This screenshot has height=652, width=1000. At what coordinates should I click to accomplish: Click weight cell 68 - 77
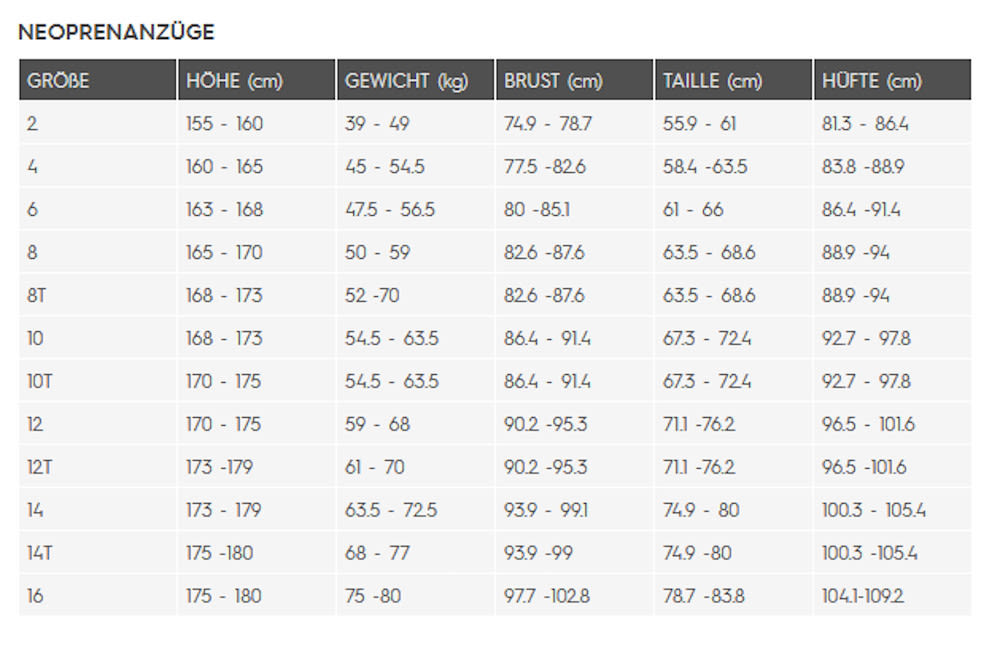coord(378,553)
